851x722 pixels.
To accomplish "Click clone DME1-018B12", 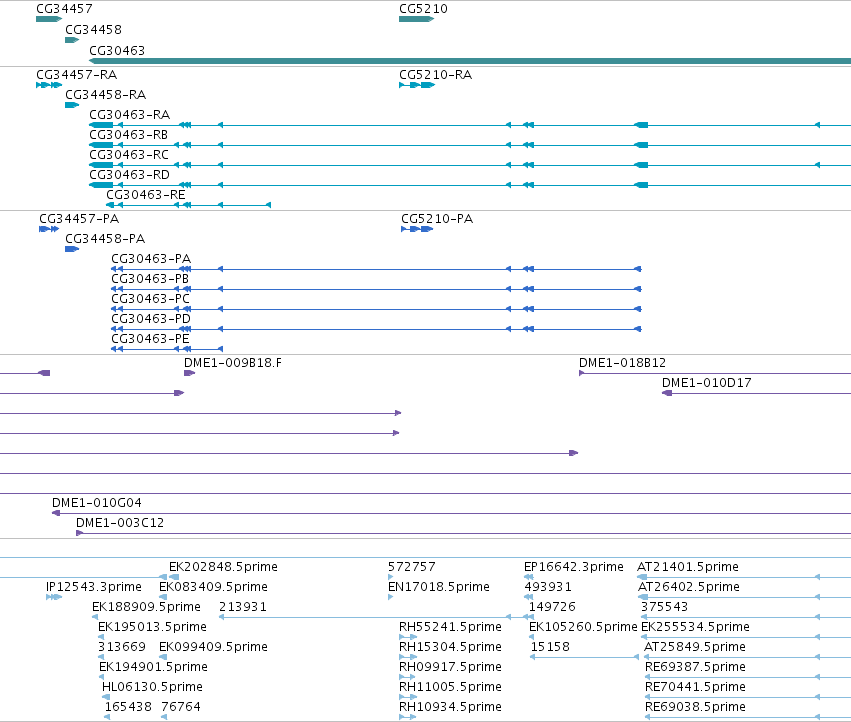I will click(x=715, y=373).
